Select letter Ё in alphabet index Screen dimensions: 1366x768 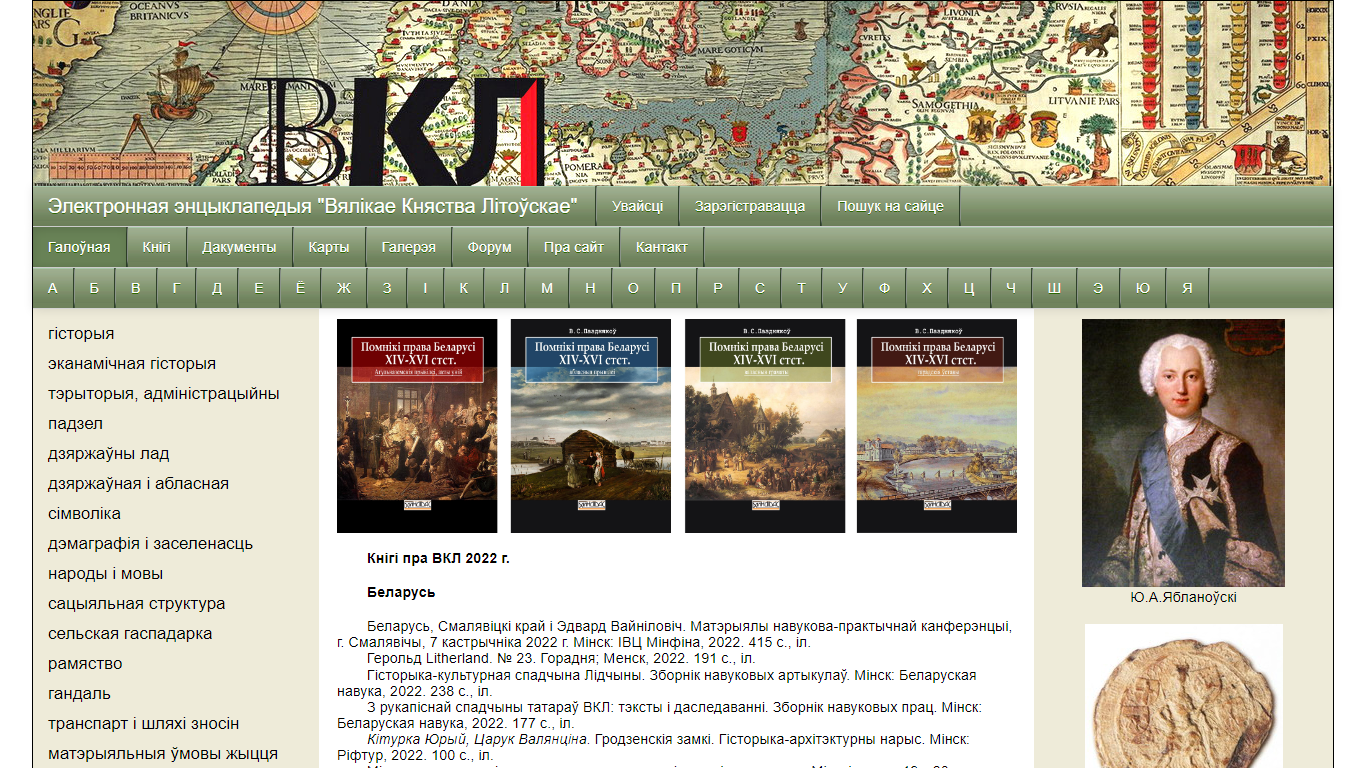300,288
